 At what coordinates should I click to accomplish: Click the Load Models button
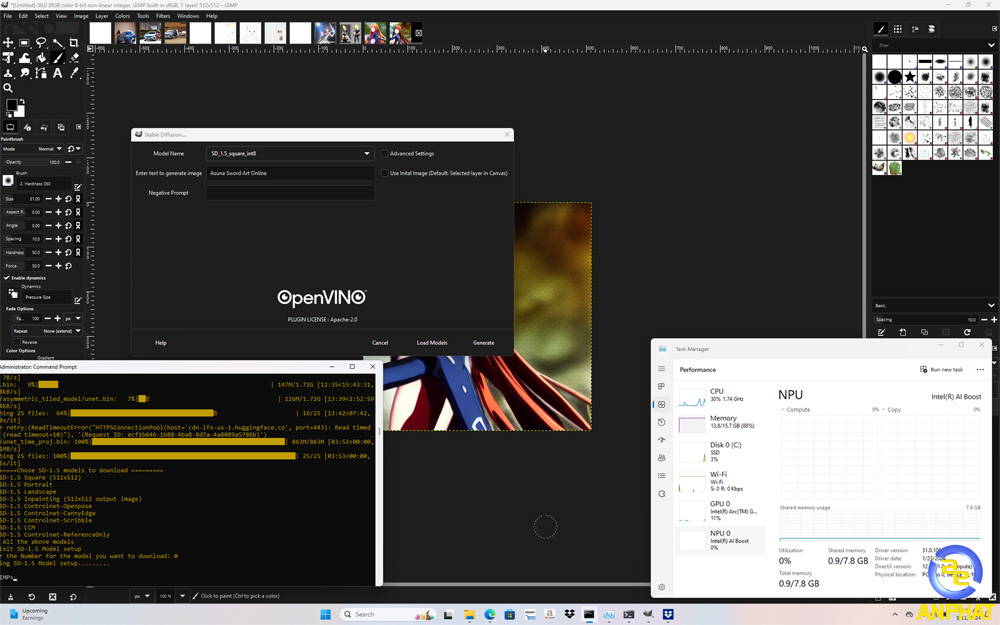(432, 342)
